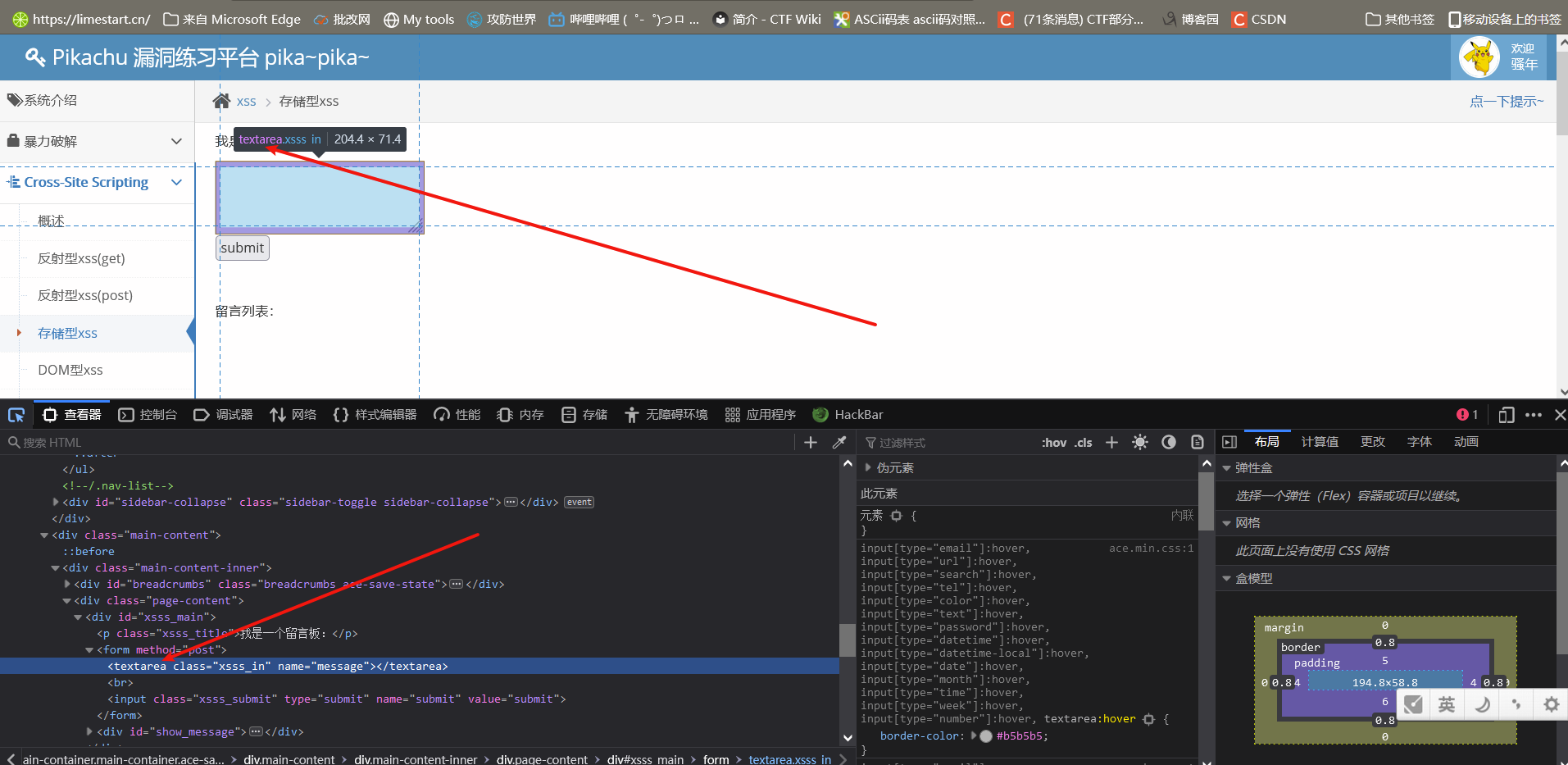The width and height of the screenshot is (1568, 765).
Task: Expand the show_message div node
Action: pos(89,731)
